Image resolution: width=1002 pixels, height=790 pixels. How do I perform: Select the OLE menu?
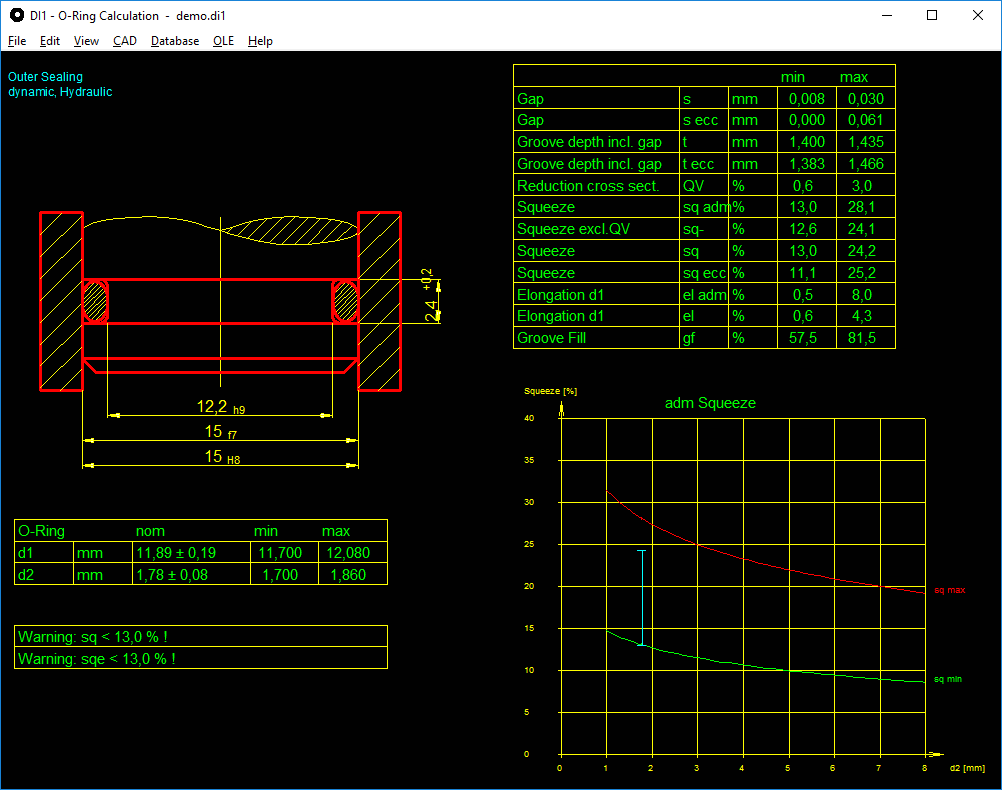click(223, 41)
